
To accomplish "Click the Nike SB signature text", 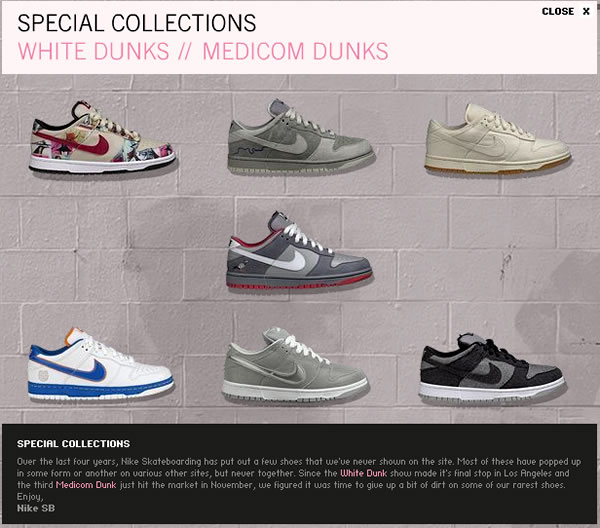I will click(36, 508).
